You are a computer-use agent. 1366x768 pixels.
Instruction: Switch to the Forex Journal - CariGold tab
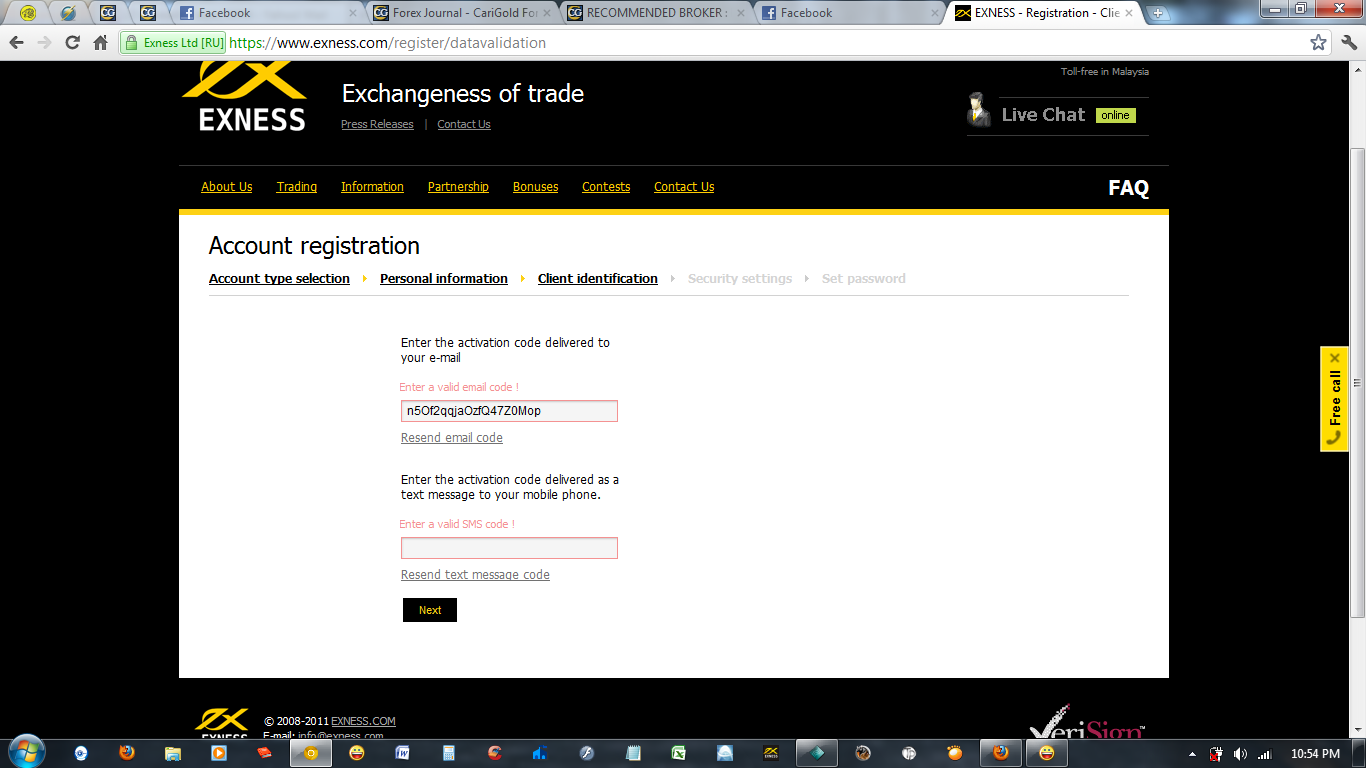click(459, 13)
